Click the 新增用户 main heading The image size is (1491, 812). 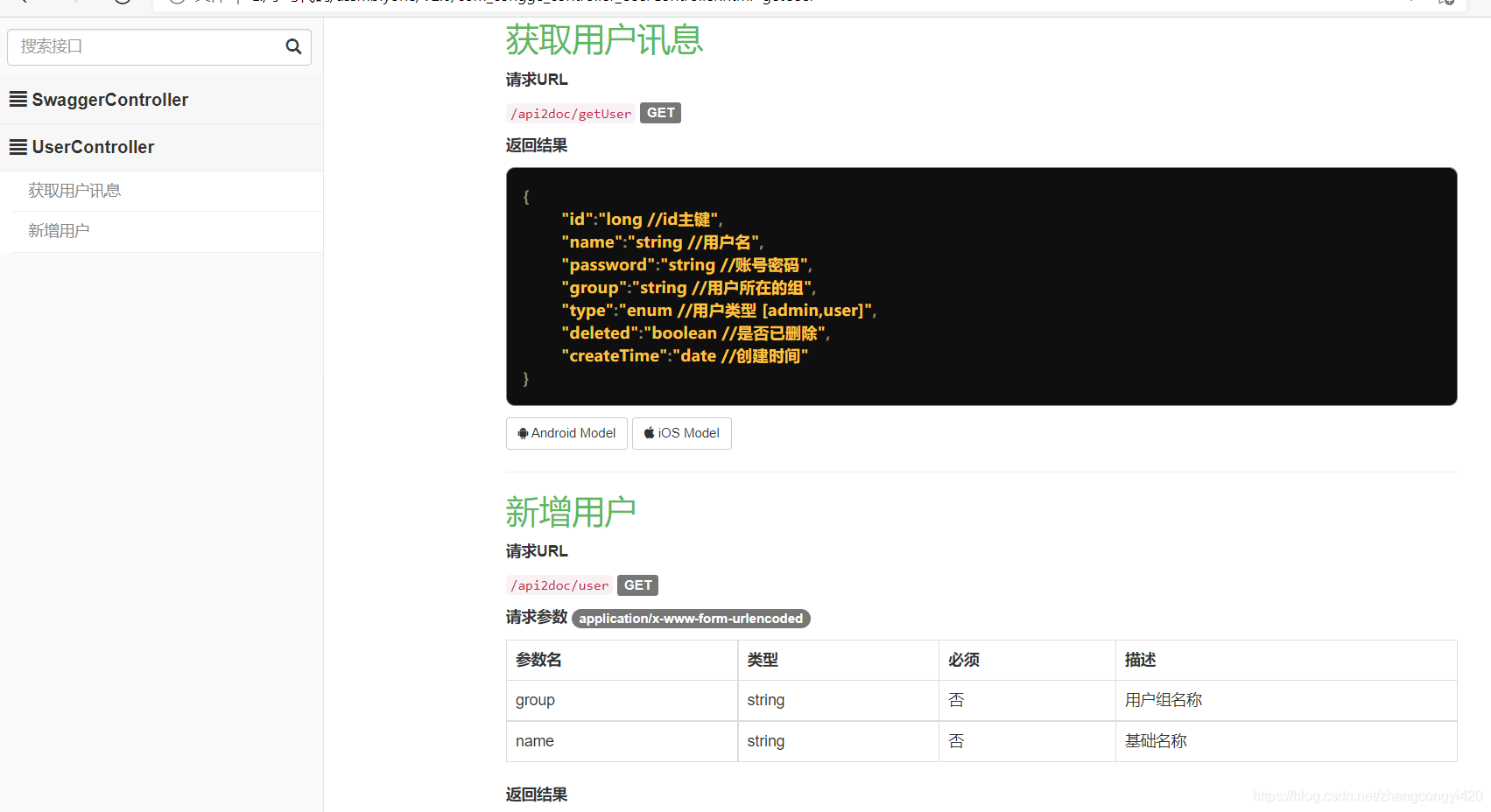(571, 512)
